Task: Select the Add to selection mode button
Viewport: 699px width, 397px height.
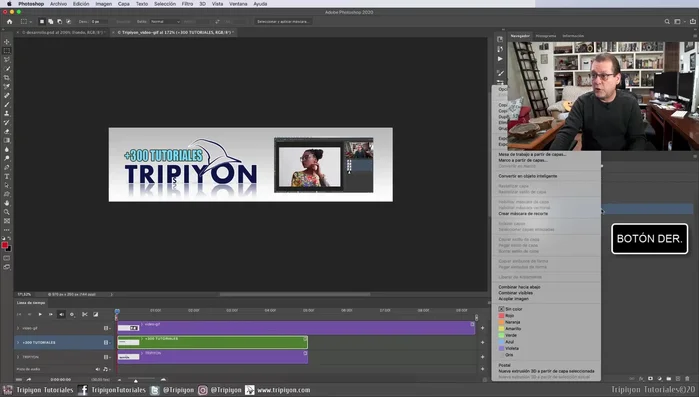Action: coord(50,21)
